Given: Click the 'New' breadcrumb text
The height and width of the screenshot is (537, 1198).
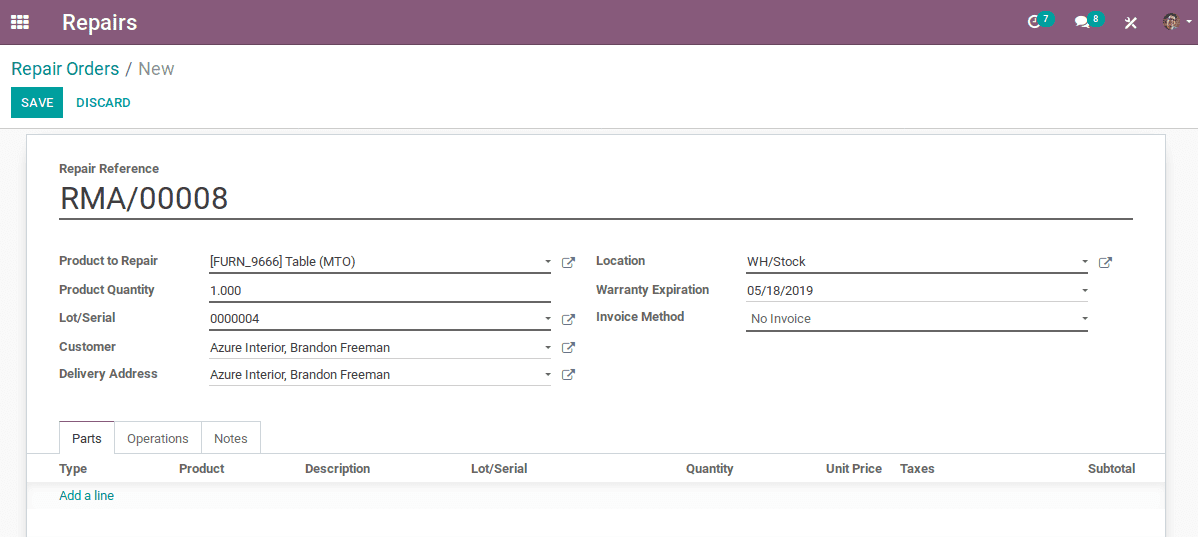Looking at the screenshot, I should point(157,69).
